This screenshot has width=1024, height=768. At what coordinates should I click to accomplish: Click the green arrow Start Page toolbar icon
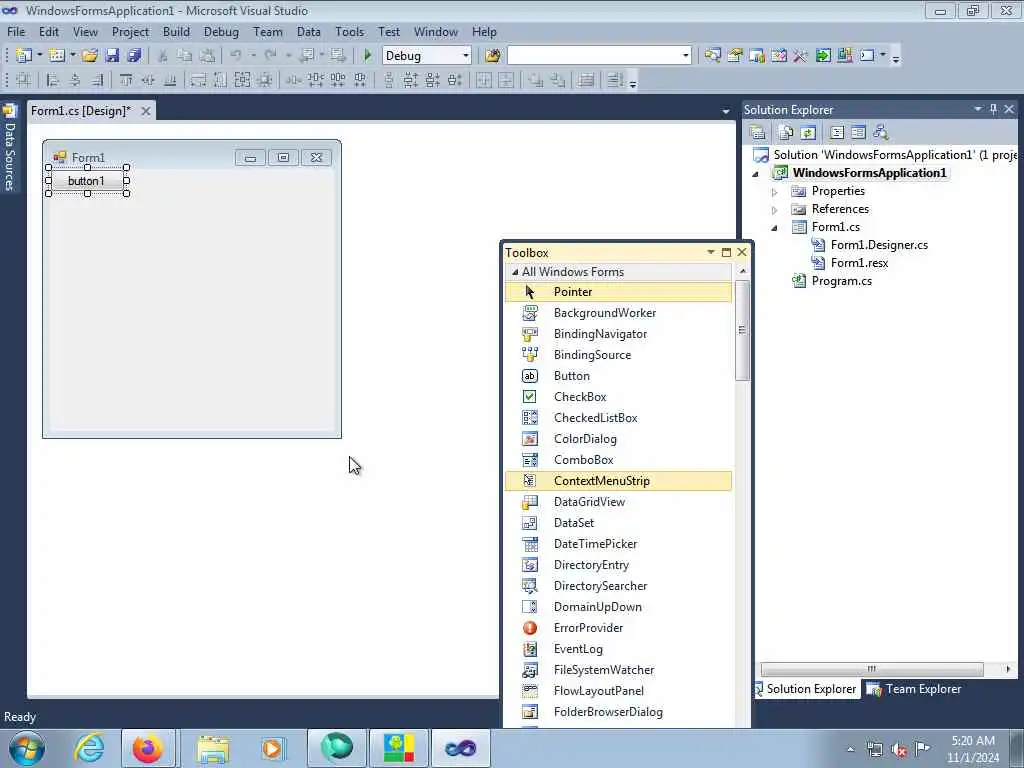pos(823,56)
